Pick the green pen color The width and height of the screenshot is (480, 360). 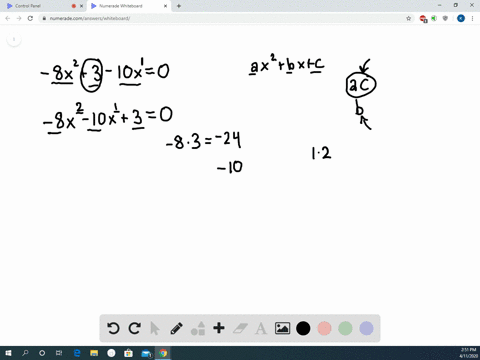[x=345, y=328]
